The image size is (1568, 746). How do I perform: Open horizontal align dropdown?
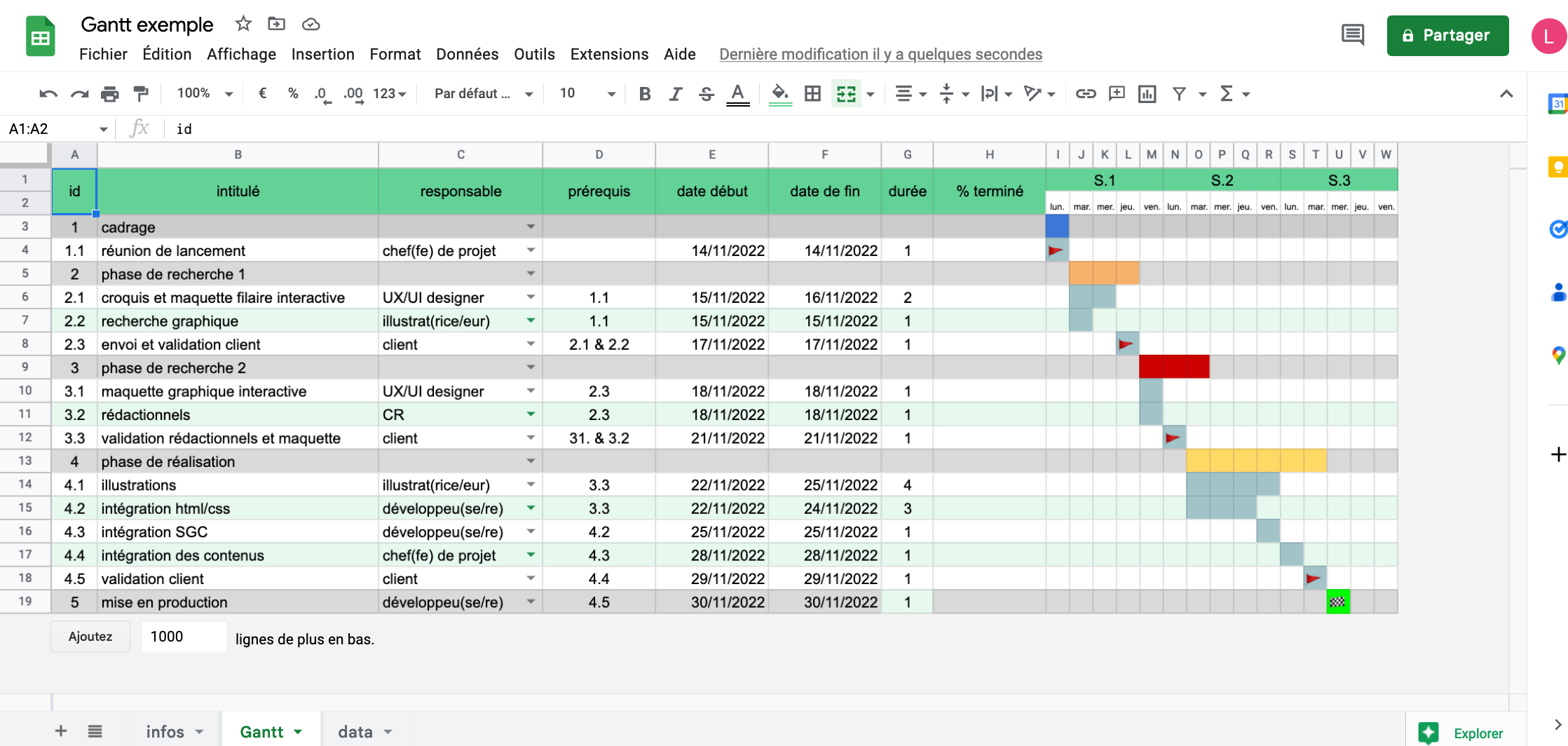[x=911, y=94]
